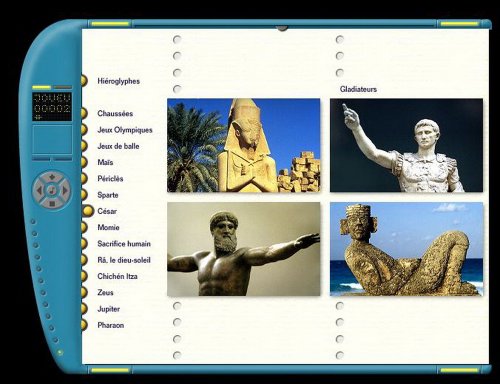The image size is (500, 384).
Task: Pick the word Chichén Itza
Action: tap(117, 276)
